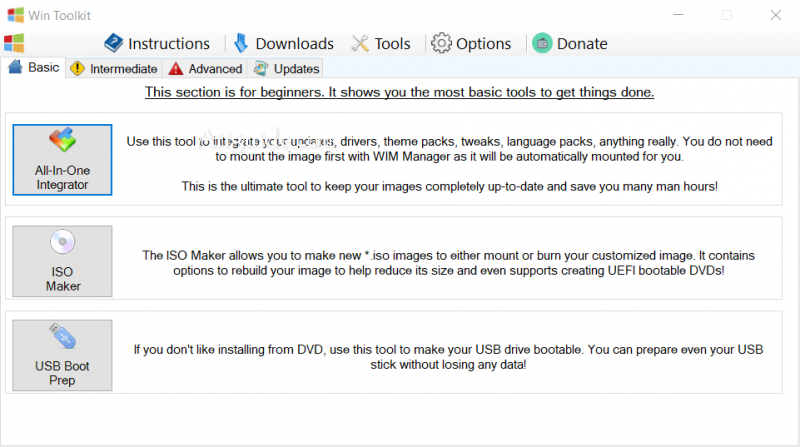Open the Tools menu
Screen dimensions: 800x447
click(x=381, y=43)
